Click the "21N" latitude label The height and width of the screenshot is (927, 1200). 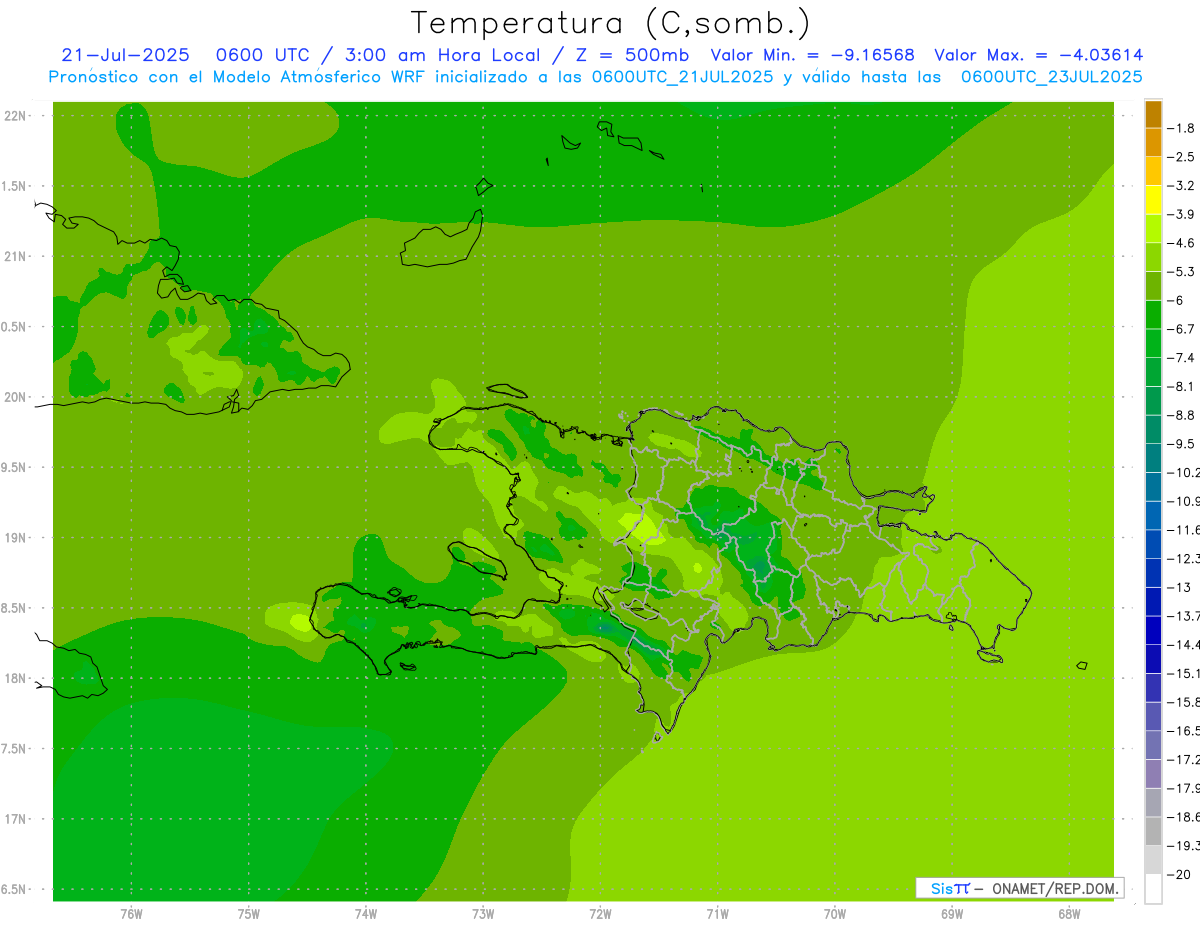(x=17, y=256)
